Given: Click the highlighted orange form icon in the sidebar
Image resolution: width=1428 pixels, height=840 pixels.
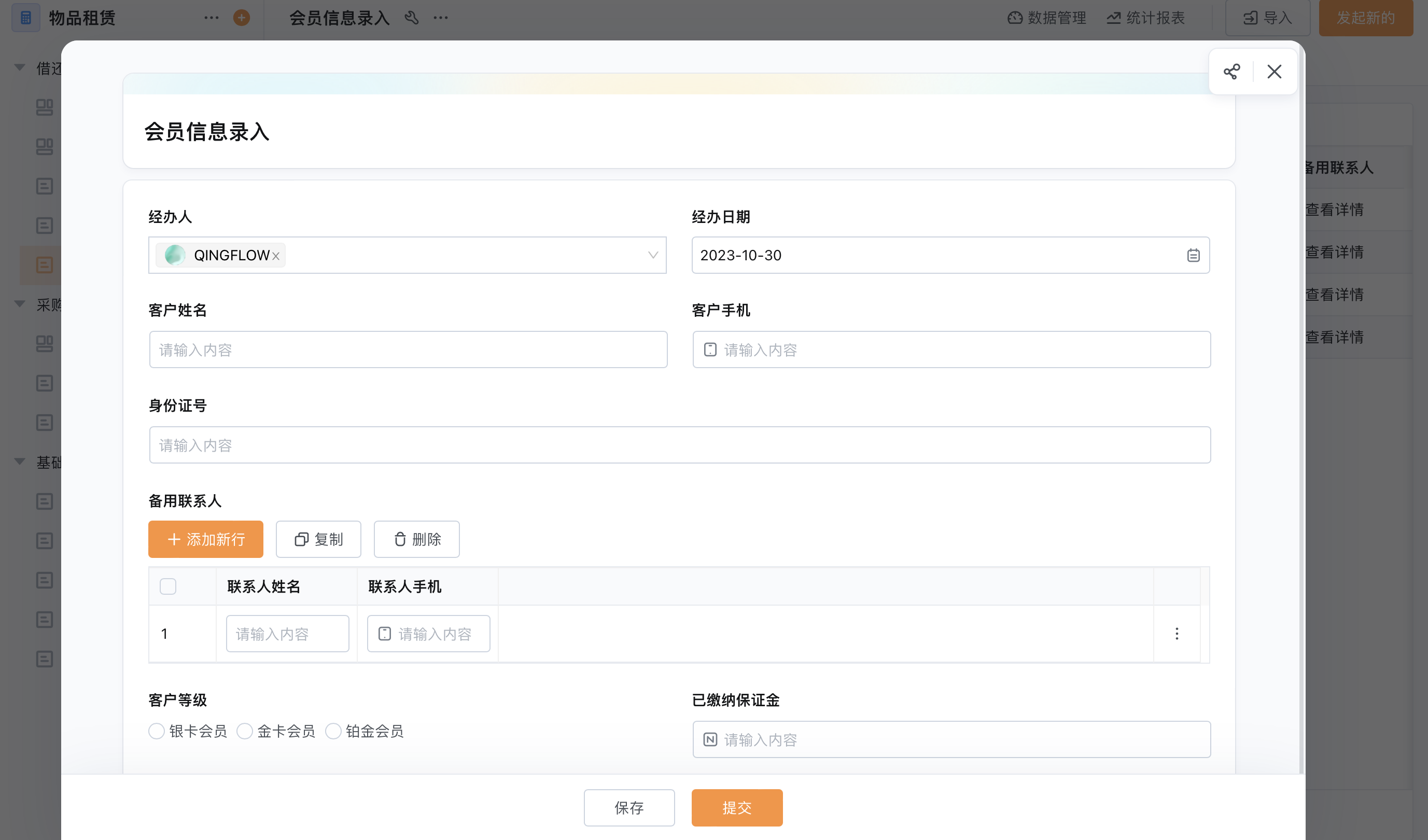Looking at the screenshot, I should 44,264.
